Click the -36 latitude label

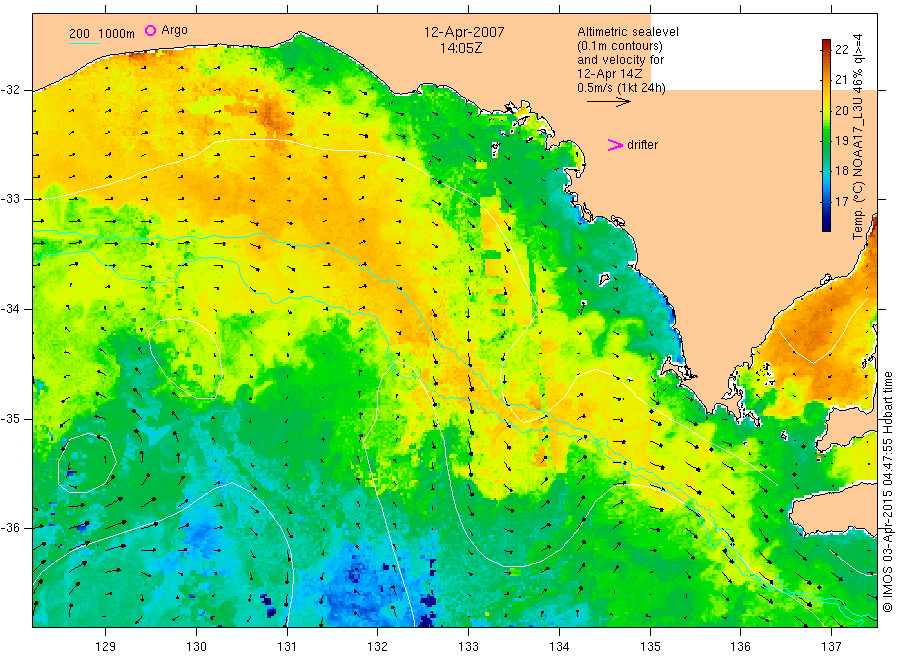[x=10, y=528]
